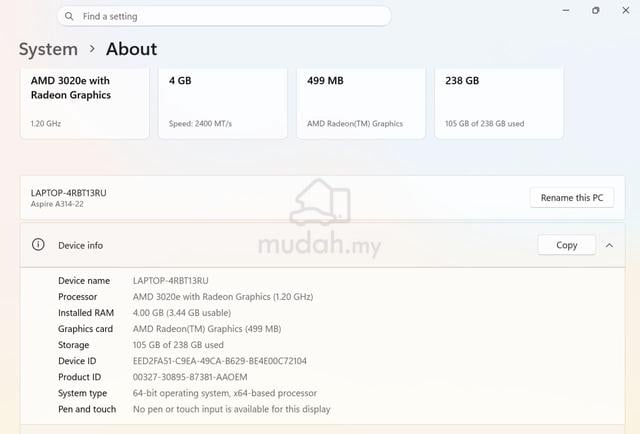Screen dimensions: 640x434
Task: Collapse the Device info section
Action: point(609,245)
